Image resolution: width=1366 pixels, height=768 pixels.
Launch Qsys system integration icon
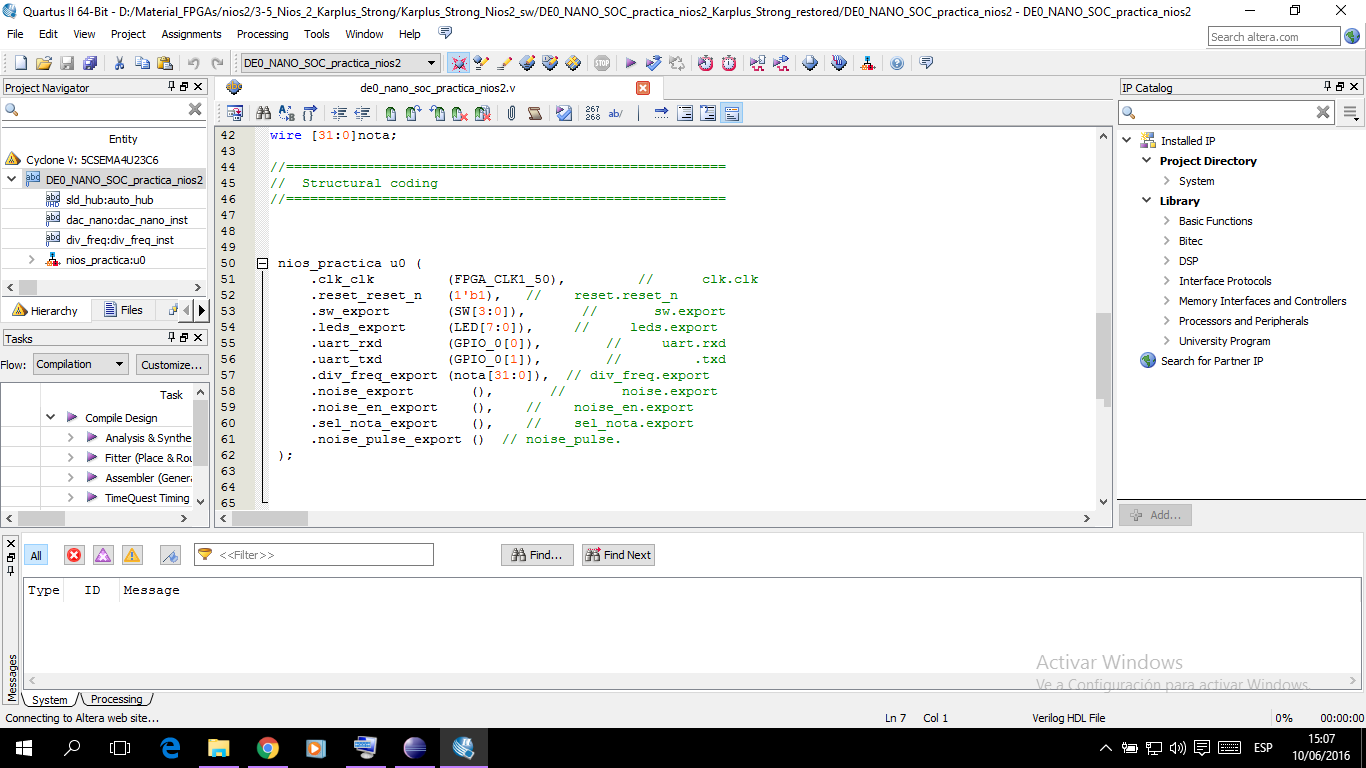868,63
